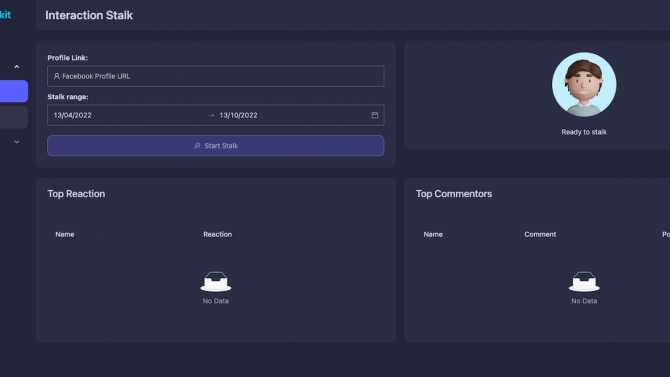Click start date 13/04/2022
This screenshot has height=377, width=670.
(x=73, y=115)
